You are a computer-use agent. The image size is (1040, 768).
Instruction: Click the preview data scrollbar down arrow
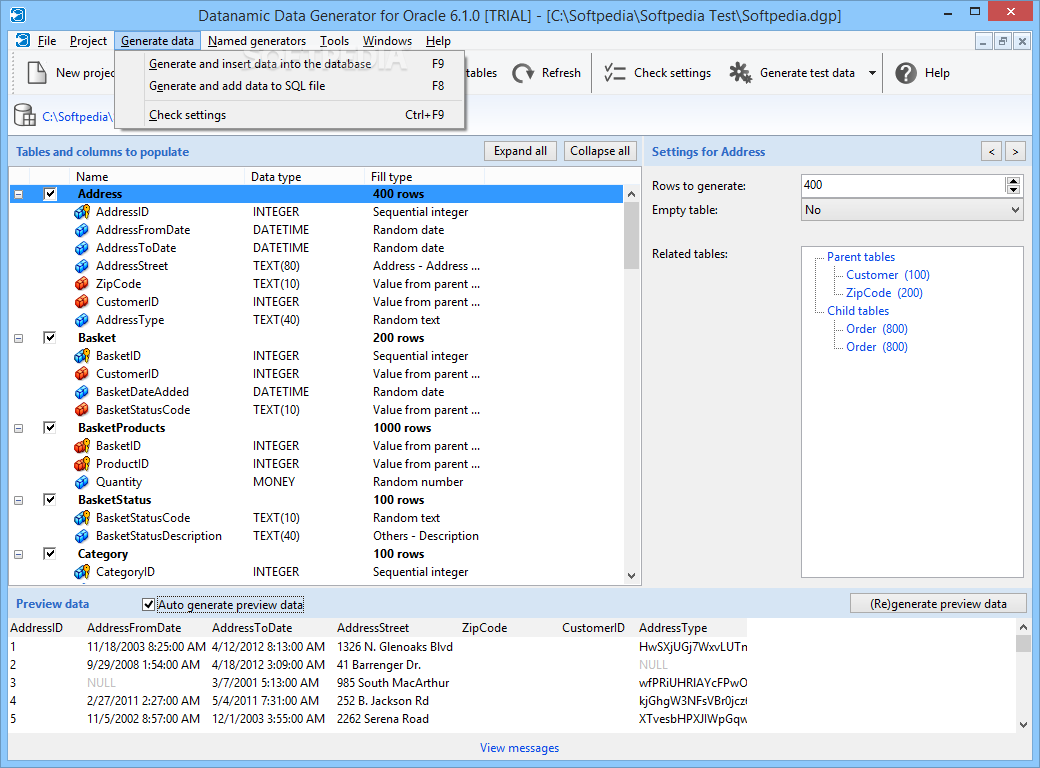click(1023, 725)
